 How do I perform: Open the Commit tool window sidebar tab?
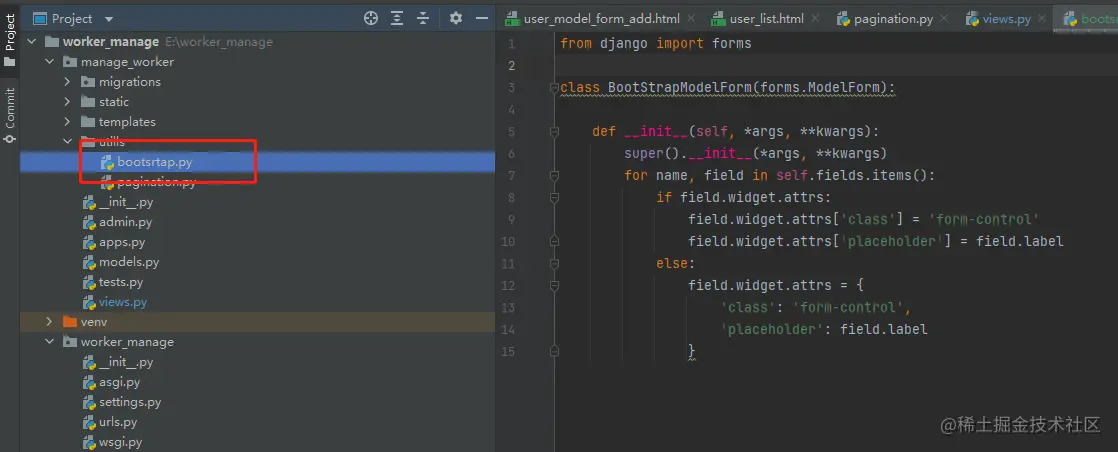(9, 114)
